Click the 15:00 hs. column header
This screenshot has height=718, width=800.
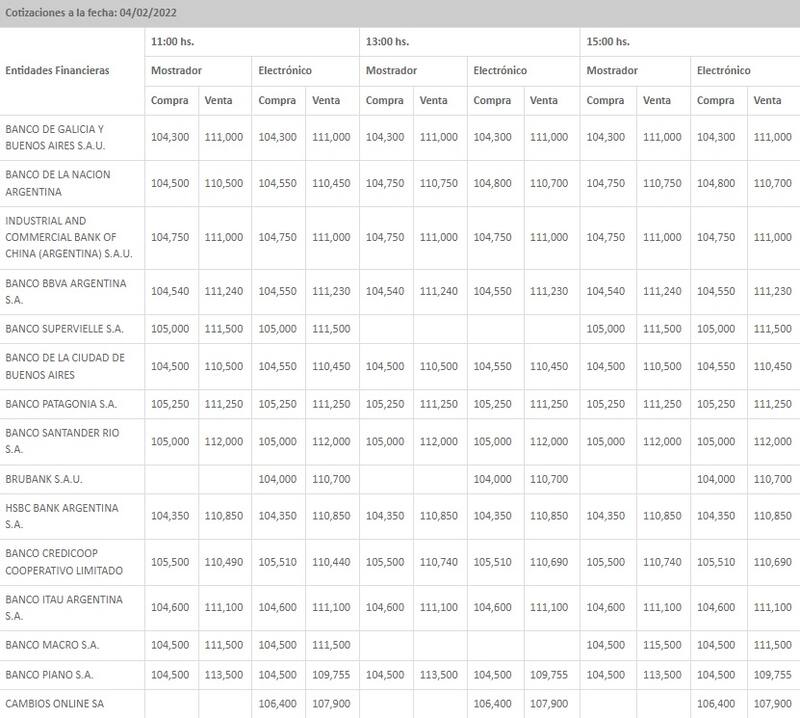607,42
